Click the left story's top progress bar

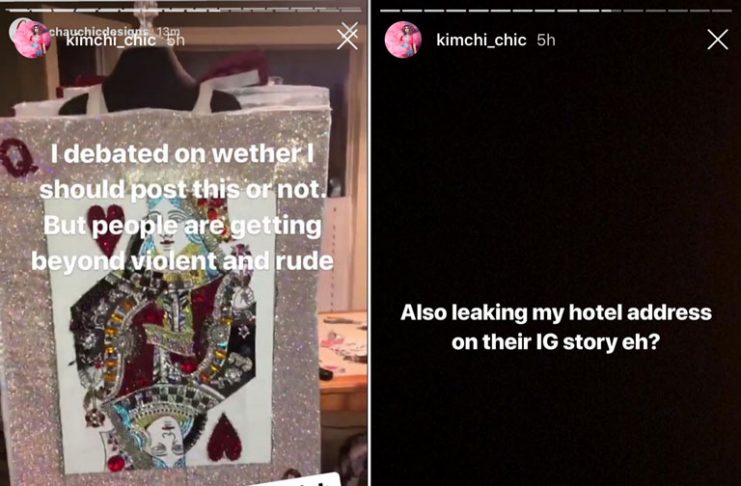184,9
